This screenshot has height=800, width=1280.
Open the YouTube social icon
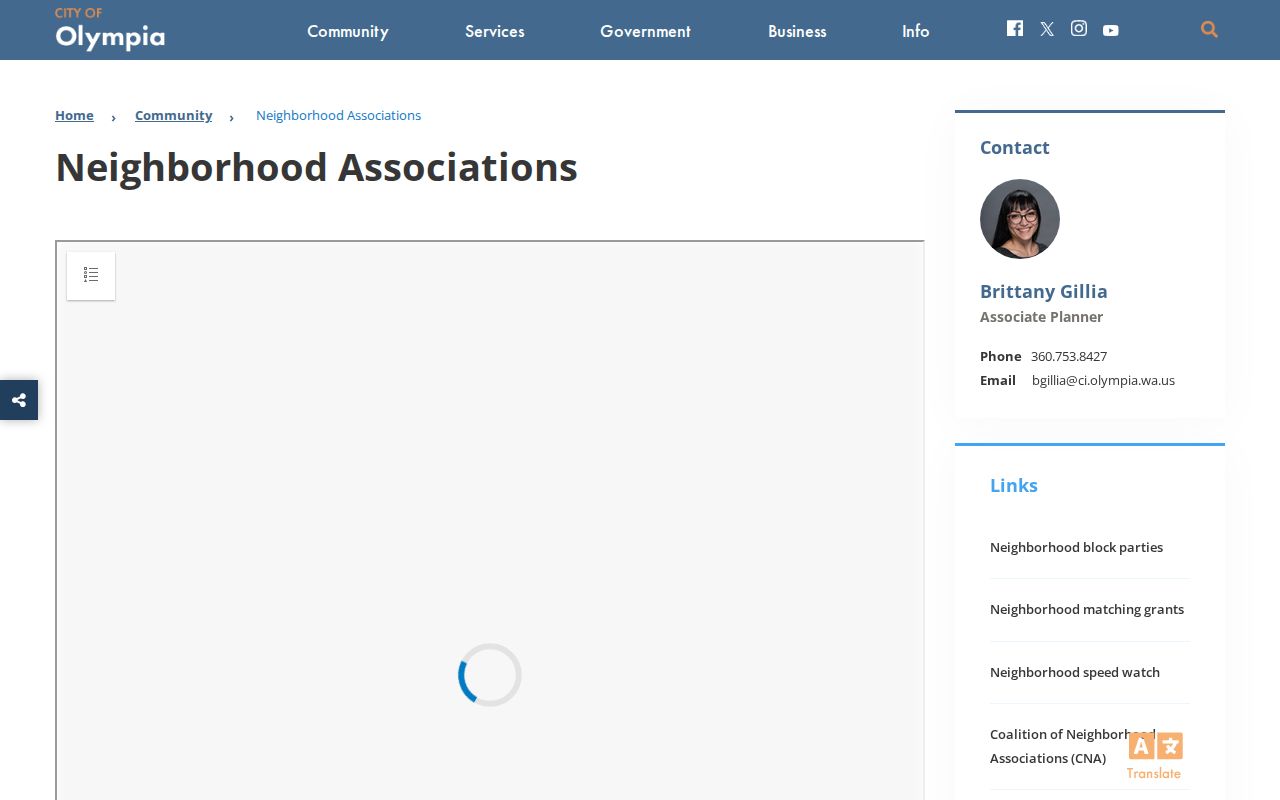[x=1111, y=30]
